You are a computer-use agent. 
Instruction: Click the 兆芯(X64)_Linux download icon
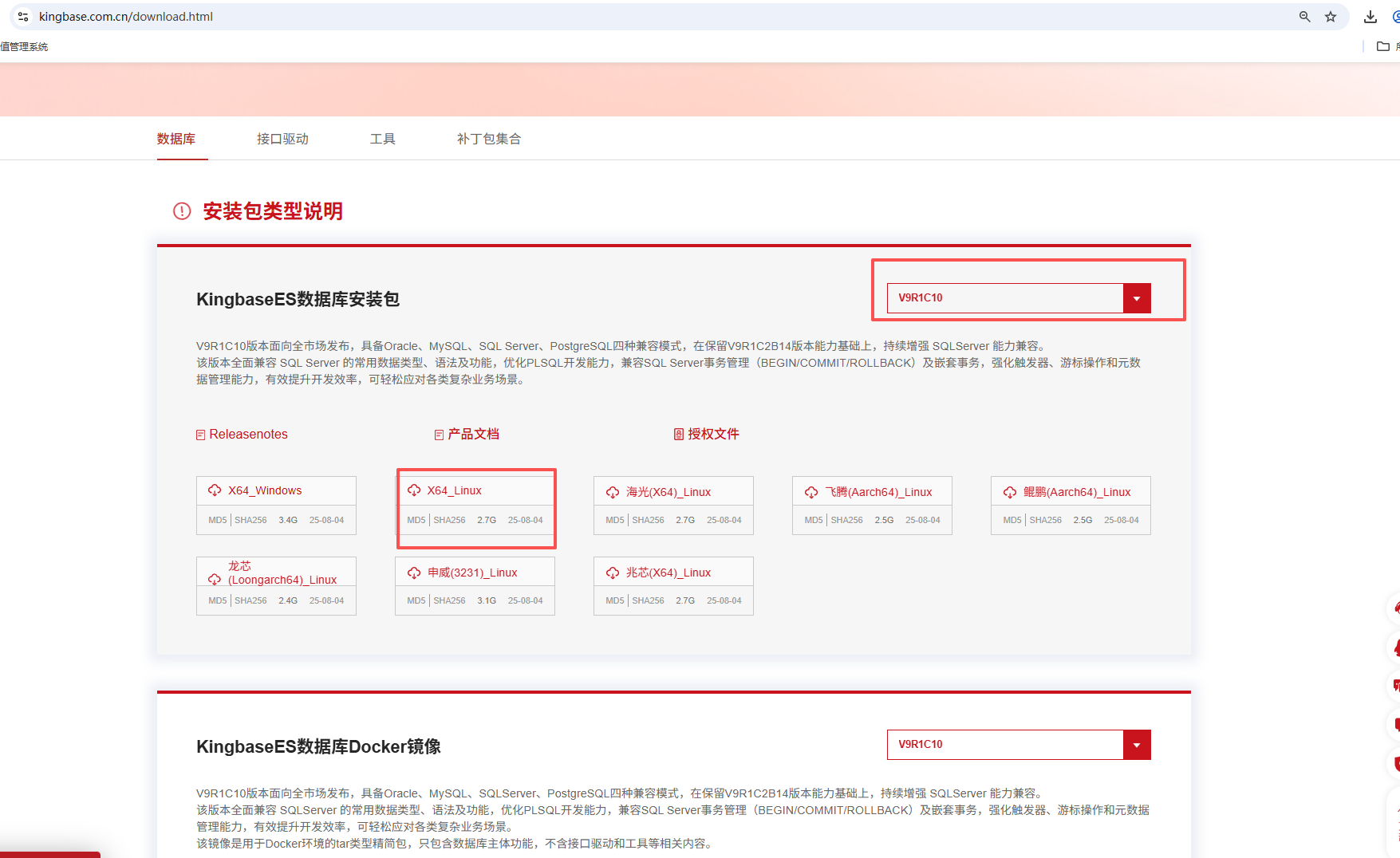(x=613, y=573)
